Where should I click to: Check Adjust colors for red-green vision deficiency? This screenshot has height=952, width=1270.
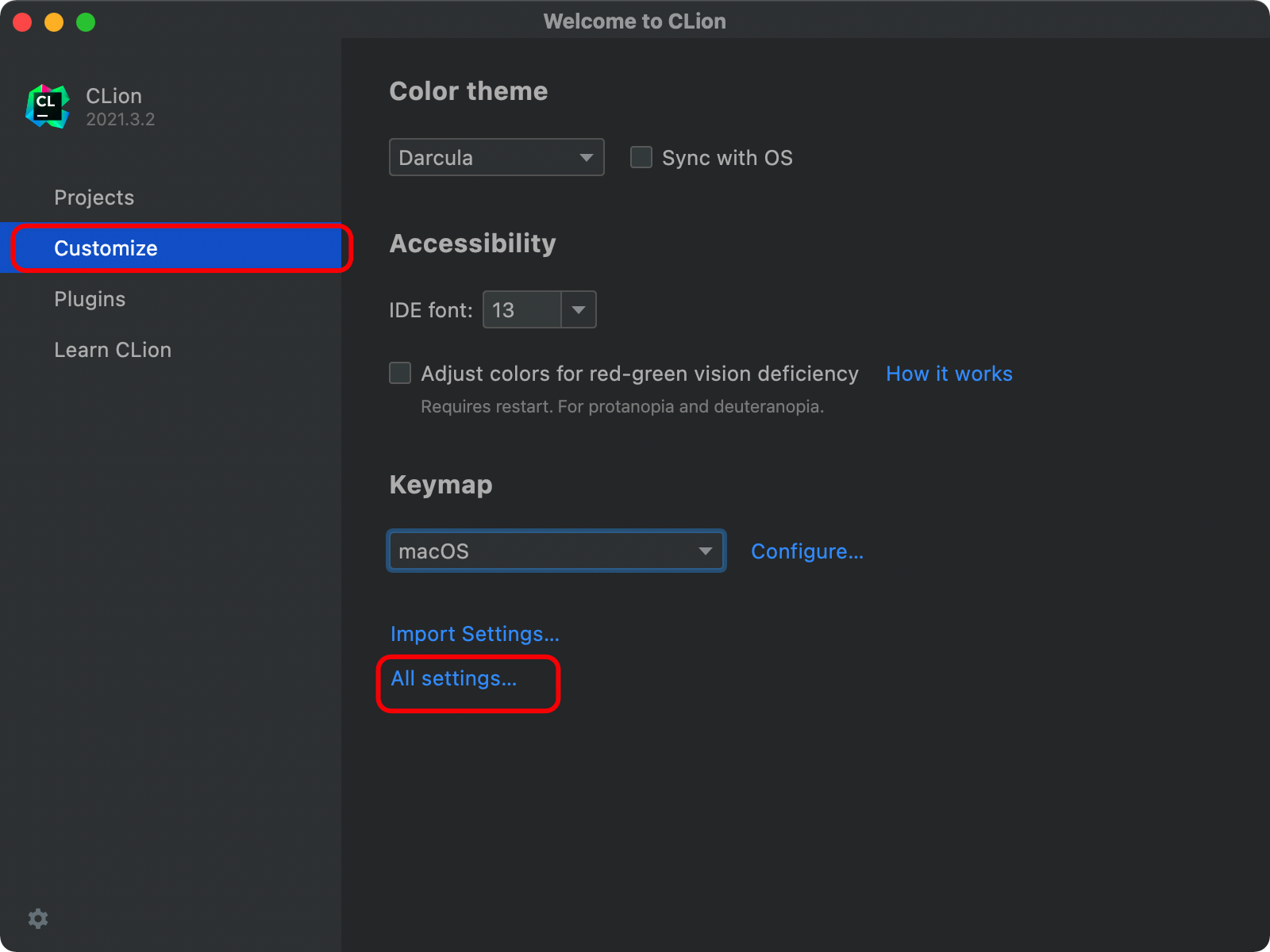(399, 373)
